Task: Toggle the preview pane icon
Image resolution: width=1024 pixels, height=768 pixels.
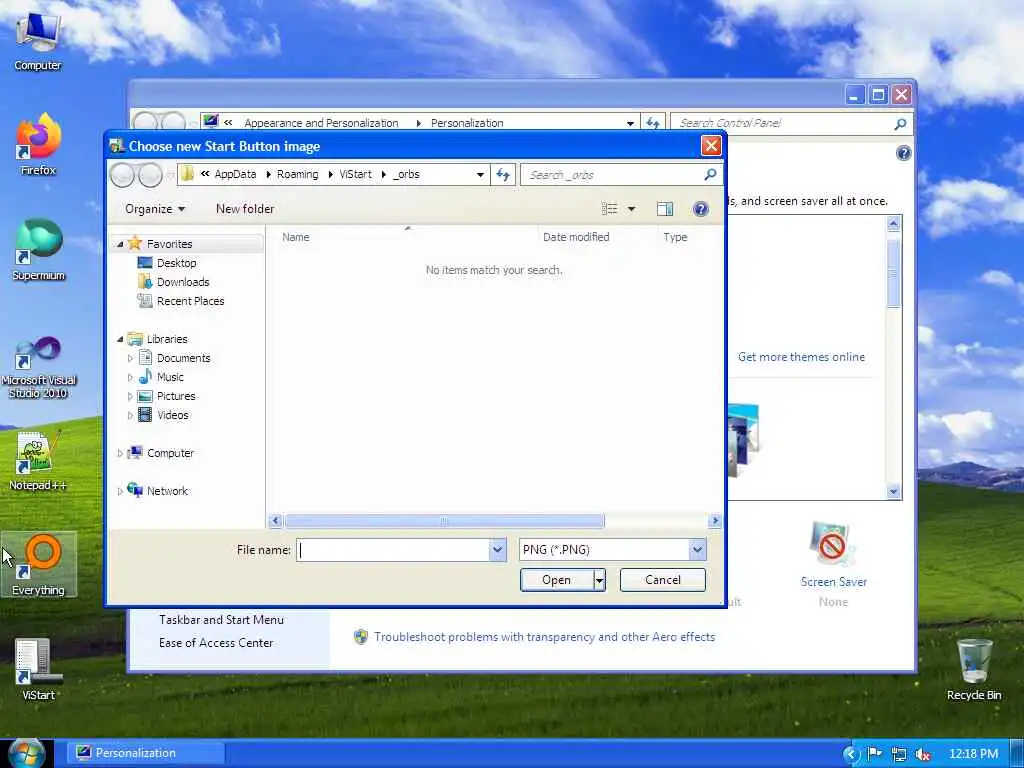Action: [665, 209]
